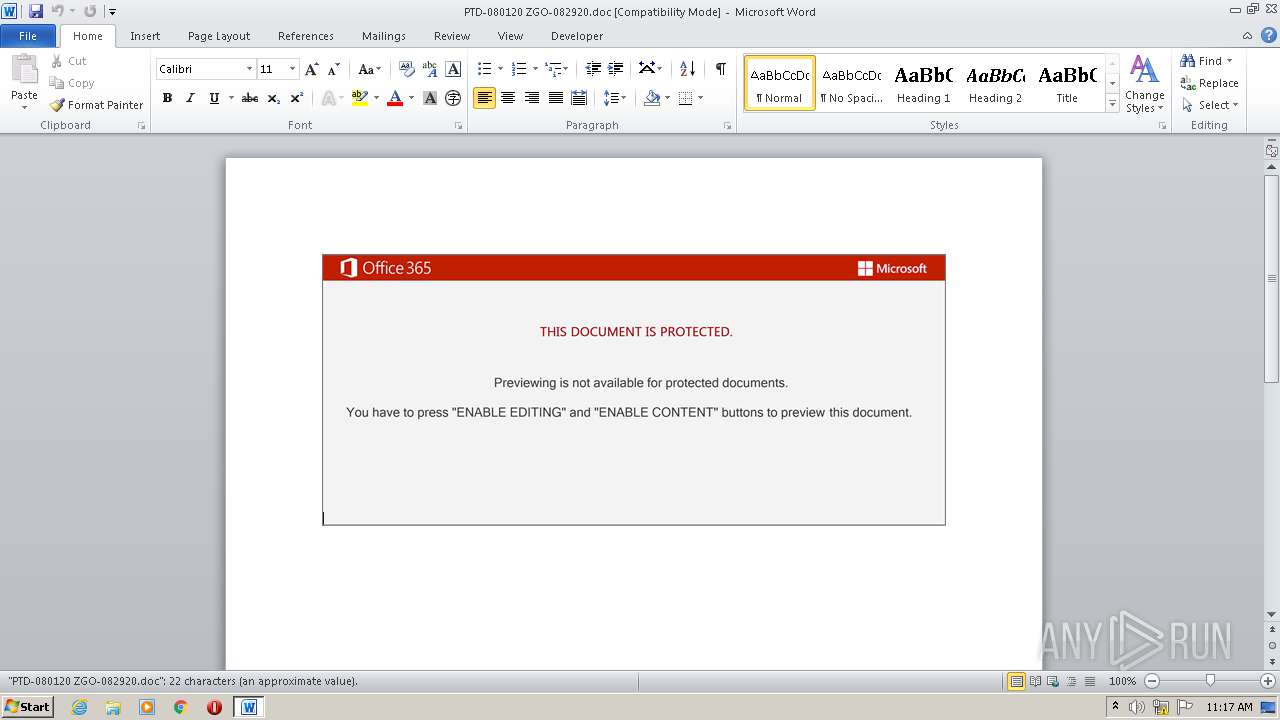
Task: Select Align Text Left
Action: [484, 98]
